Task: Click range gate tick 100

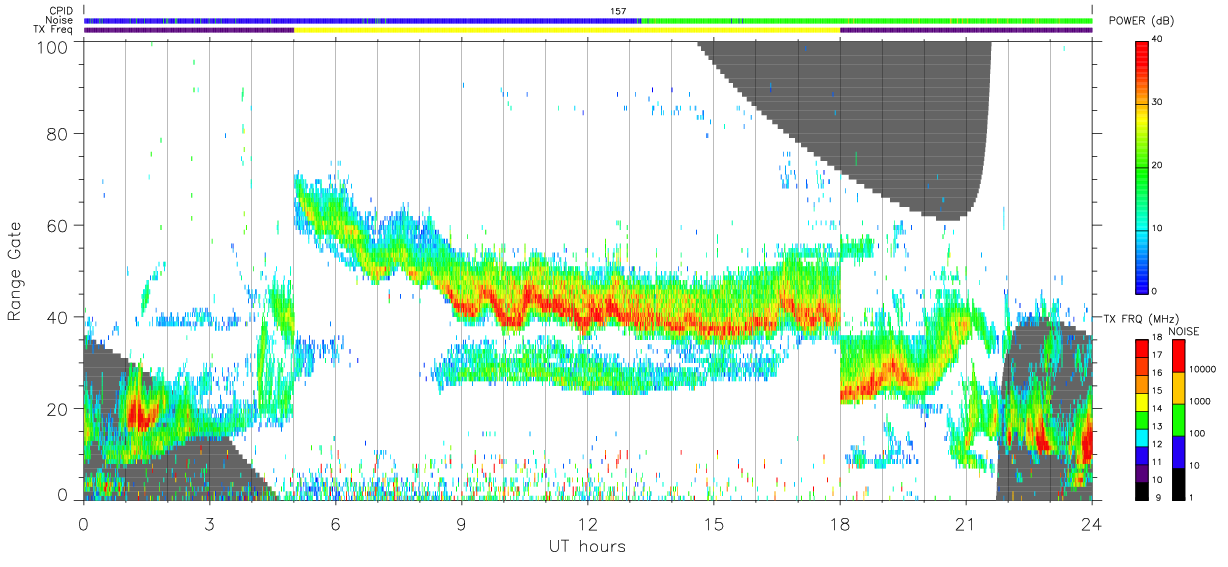Action: point(51,45)
